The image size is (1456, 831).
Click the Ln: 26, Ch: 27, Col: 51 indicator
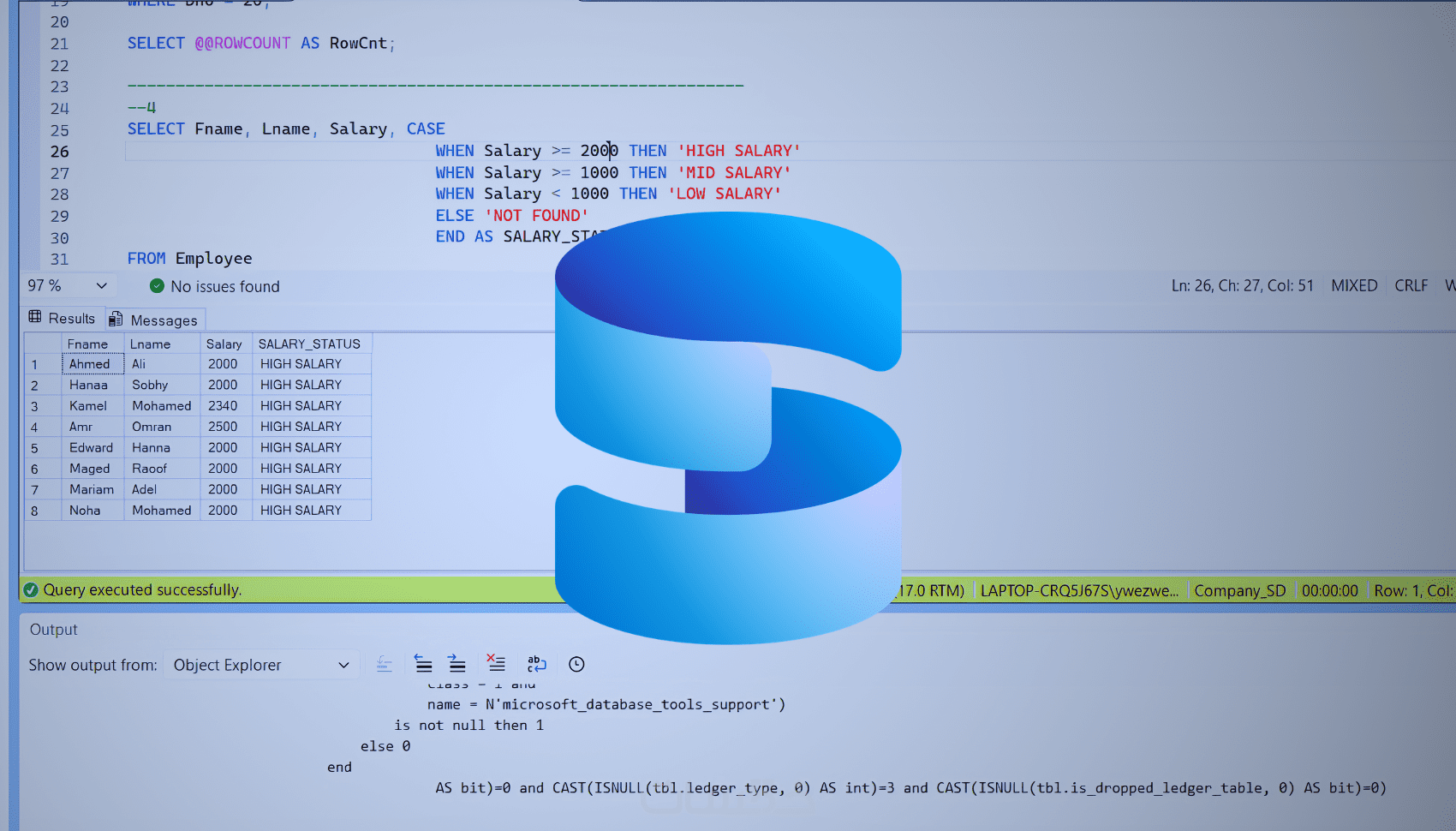click(x=1242, y=285)
